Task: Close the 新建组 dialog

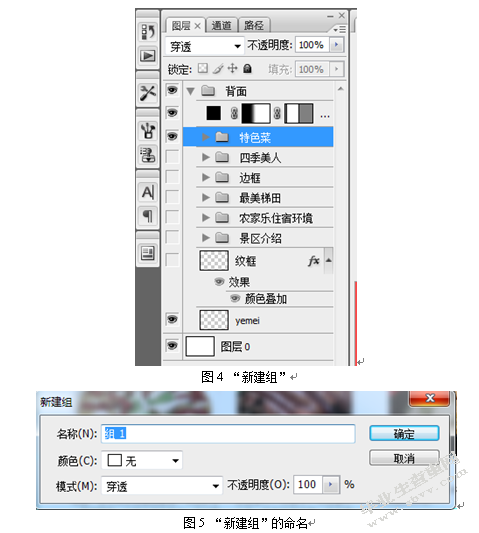Action: coord(430,398)
